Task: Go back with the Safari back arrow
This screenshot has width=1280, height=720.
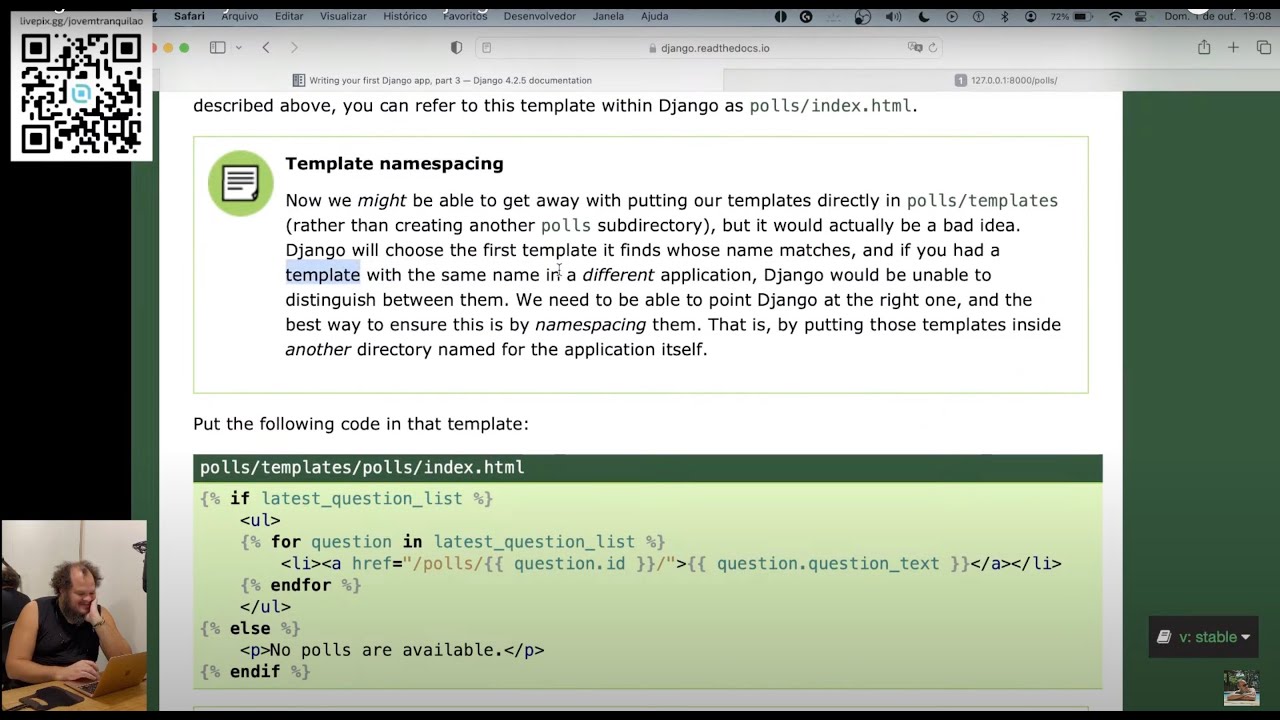Action: pos(266,48)
